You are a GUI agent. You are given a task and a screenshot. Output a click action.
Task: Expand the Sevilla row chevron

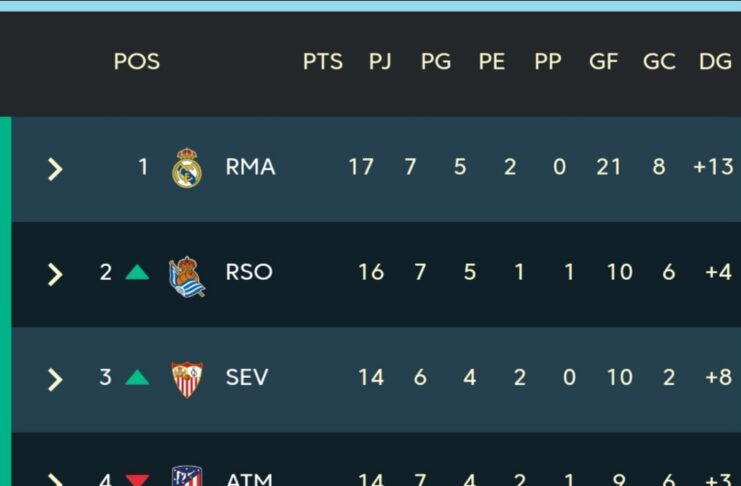point(55,379)
